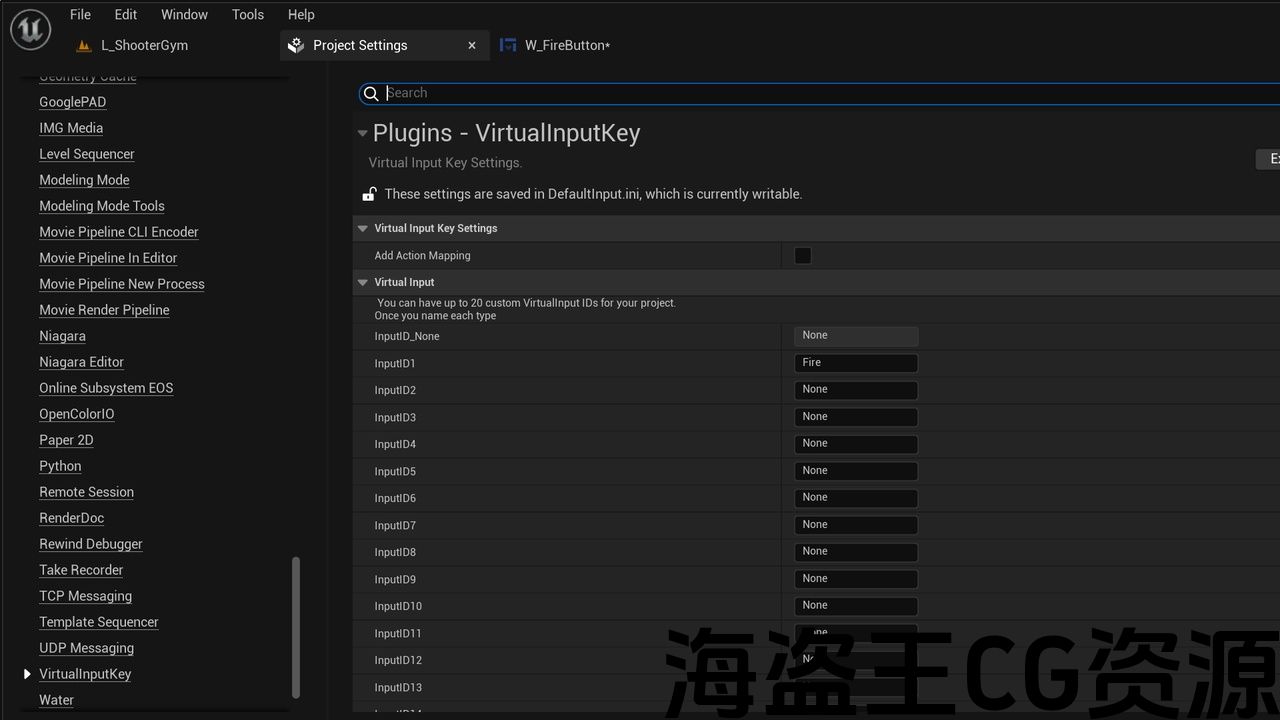Image resolution: width=1280 pixels, height=720 pixels.
Task: Enable the Add Action Mapping checkbox
Action: click(x=802, y=256)
